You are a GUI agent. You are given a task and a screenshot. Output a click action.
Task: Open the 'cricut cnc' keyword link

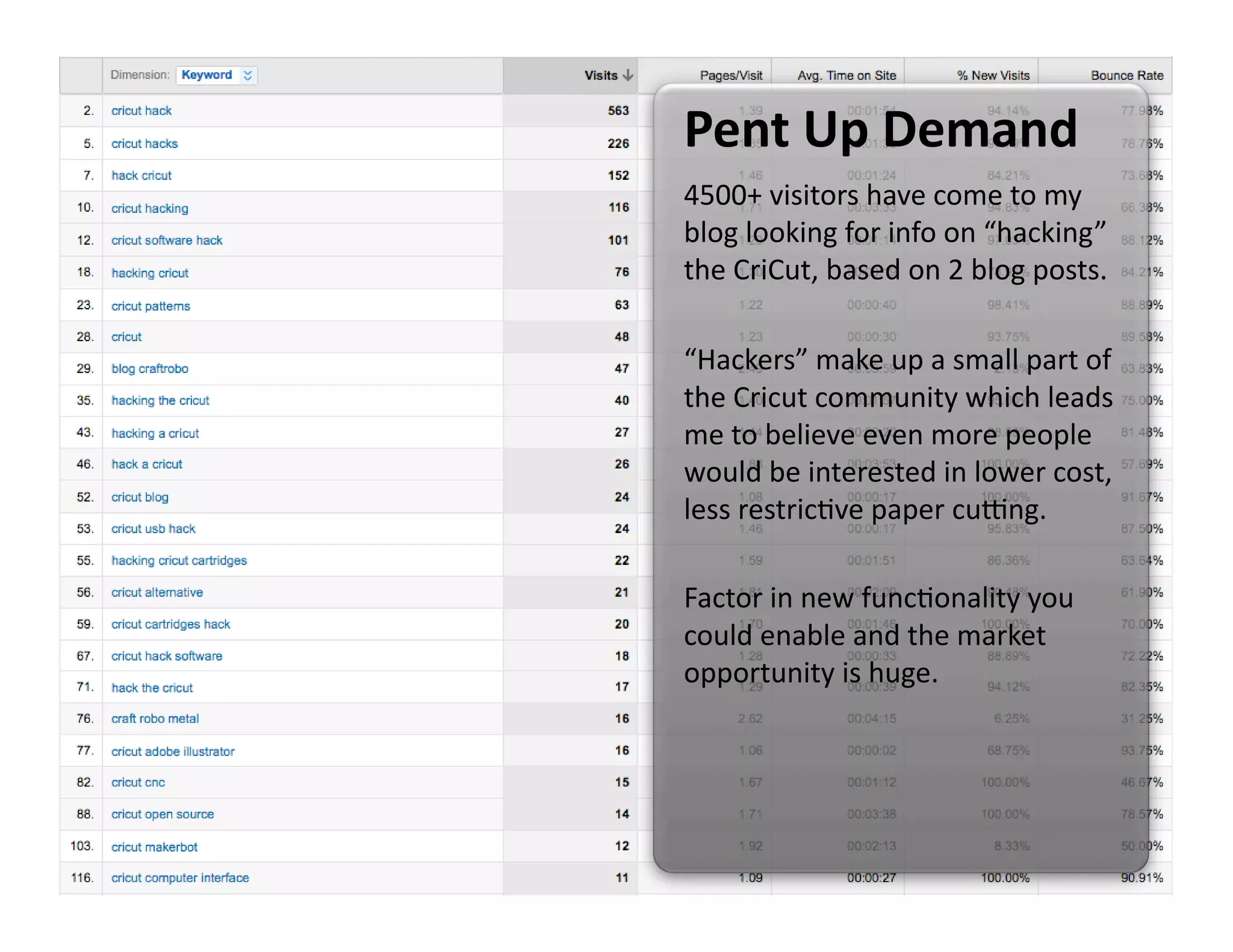tap(138, 782)
